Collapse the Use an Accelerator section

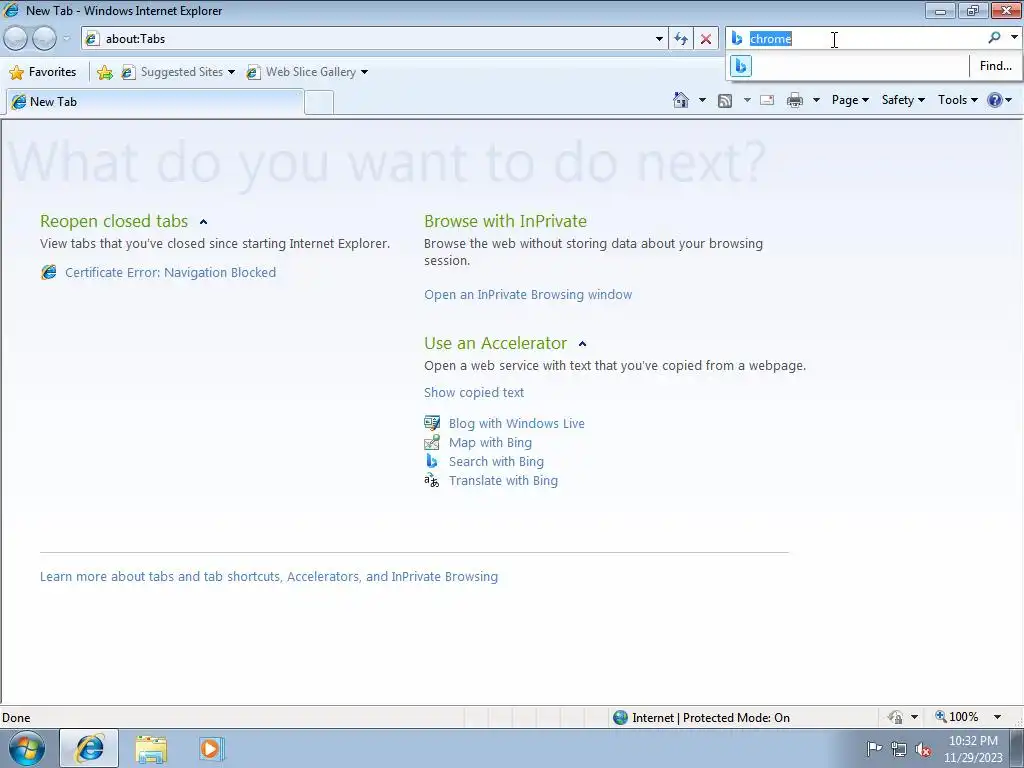click(x=583, y=344)
